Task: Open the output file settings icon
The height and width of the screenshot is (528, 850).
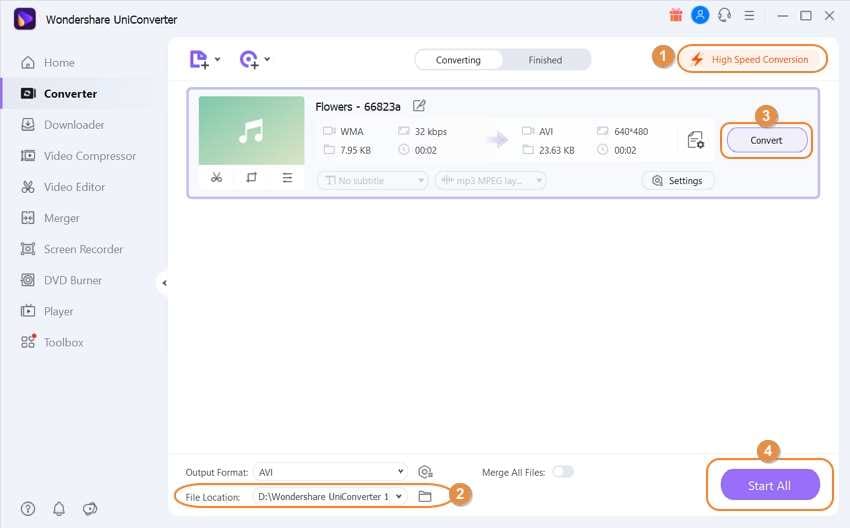Action: coord(696,140)
